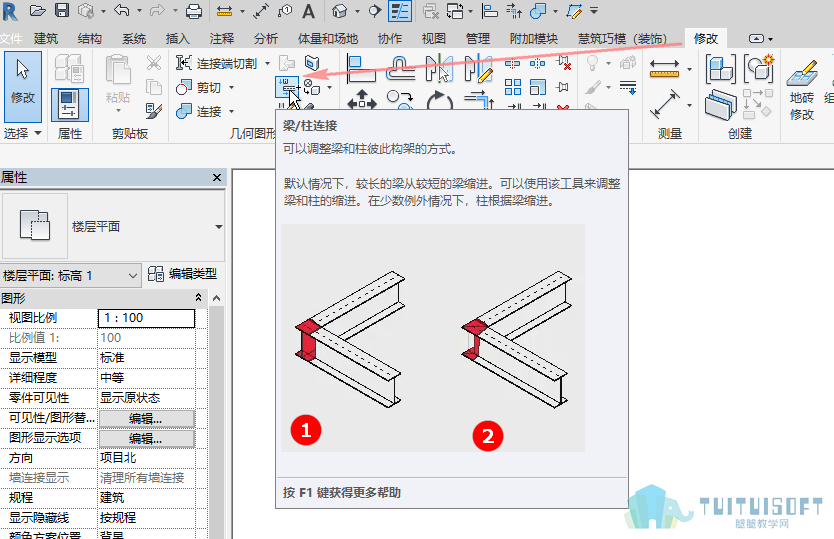The height and width of the screenshot is (539, 834).
Task: Open the 连接端切割 dropdown arrow
Action: (x=268, y=63)
